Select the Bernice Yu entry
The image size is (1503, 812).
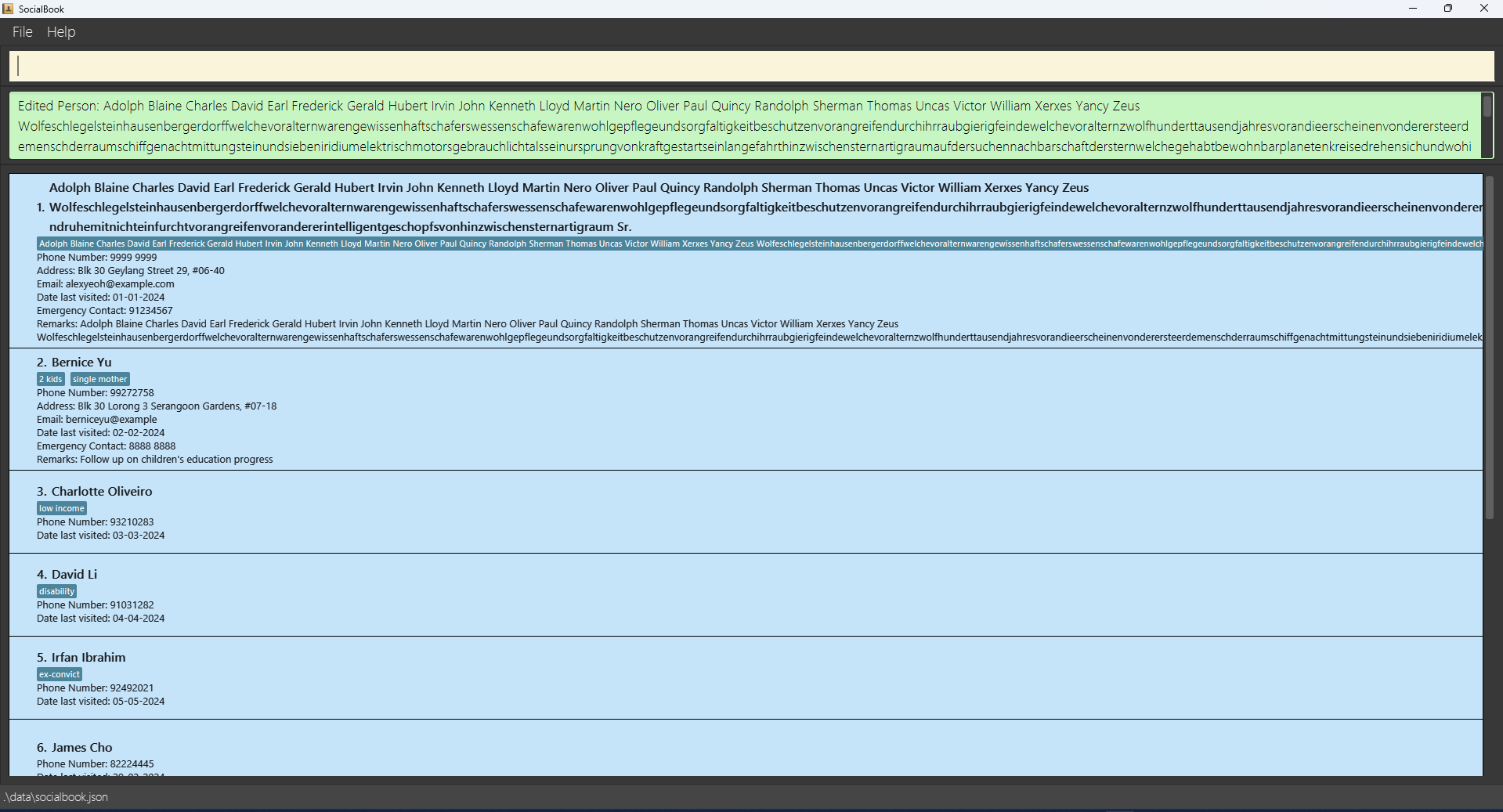[746, 409]
